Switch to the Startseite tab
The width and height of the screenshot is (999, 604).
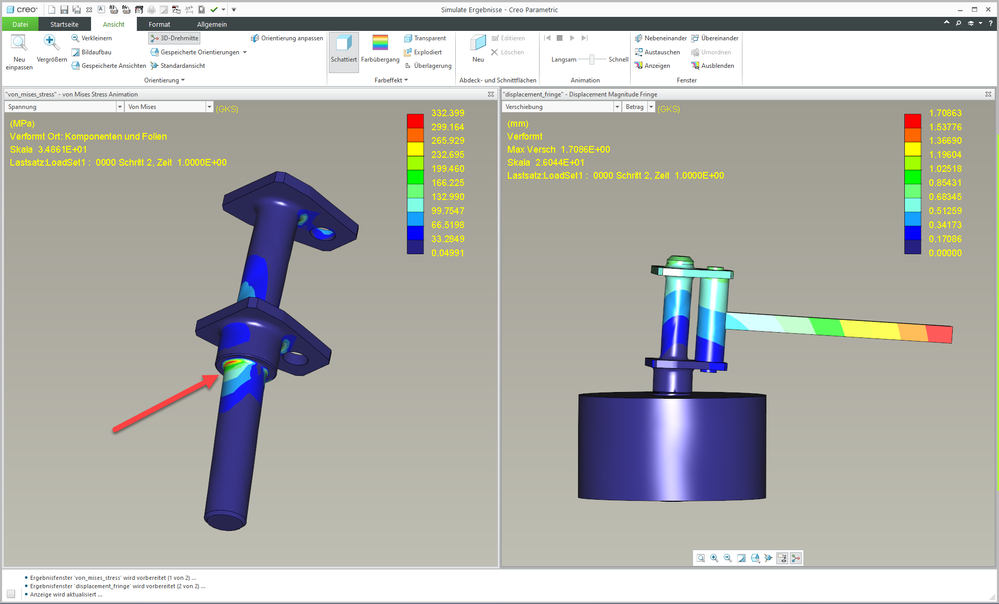(x=66, y=23)
